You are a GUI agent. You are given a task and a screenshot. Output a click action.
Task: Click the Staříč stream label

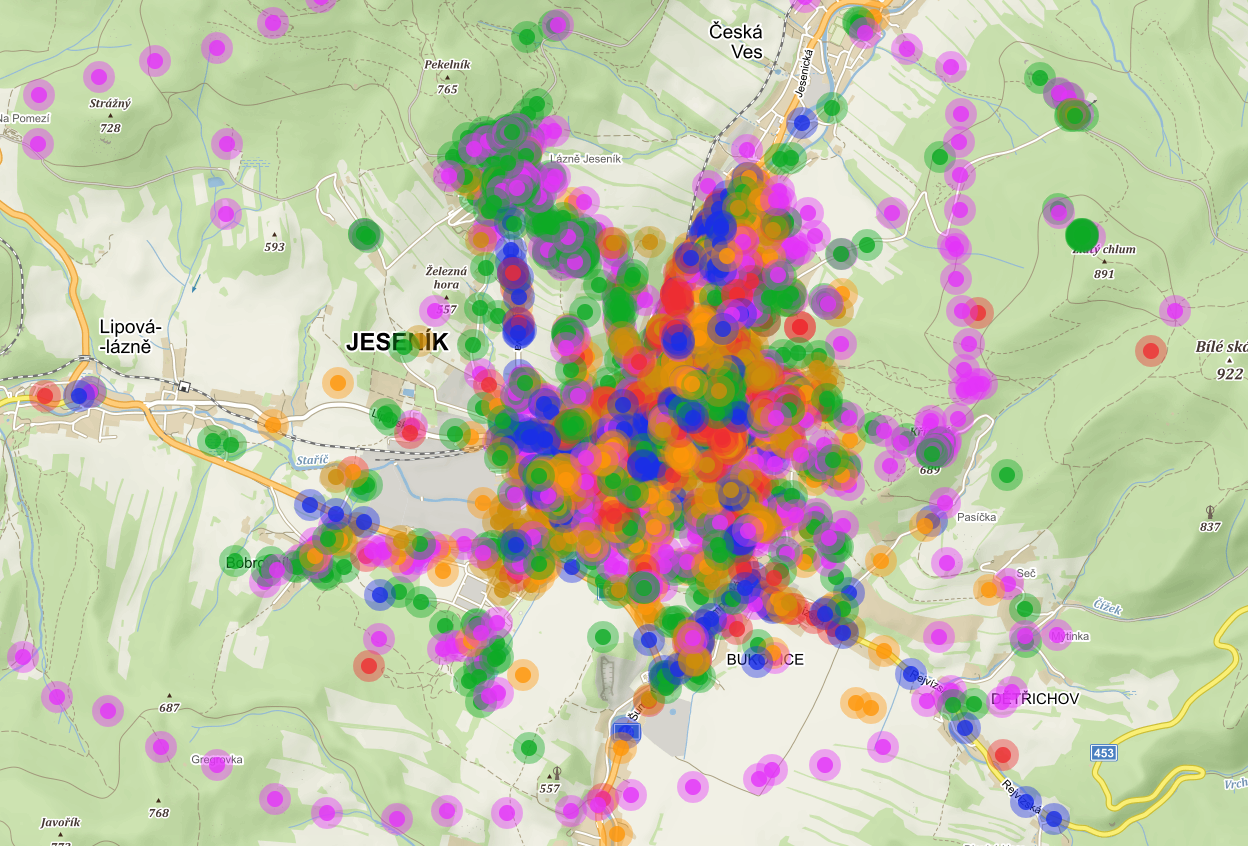312,460
